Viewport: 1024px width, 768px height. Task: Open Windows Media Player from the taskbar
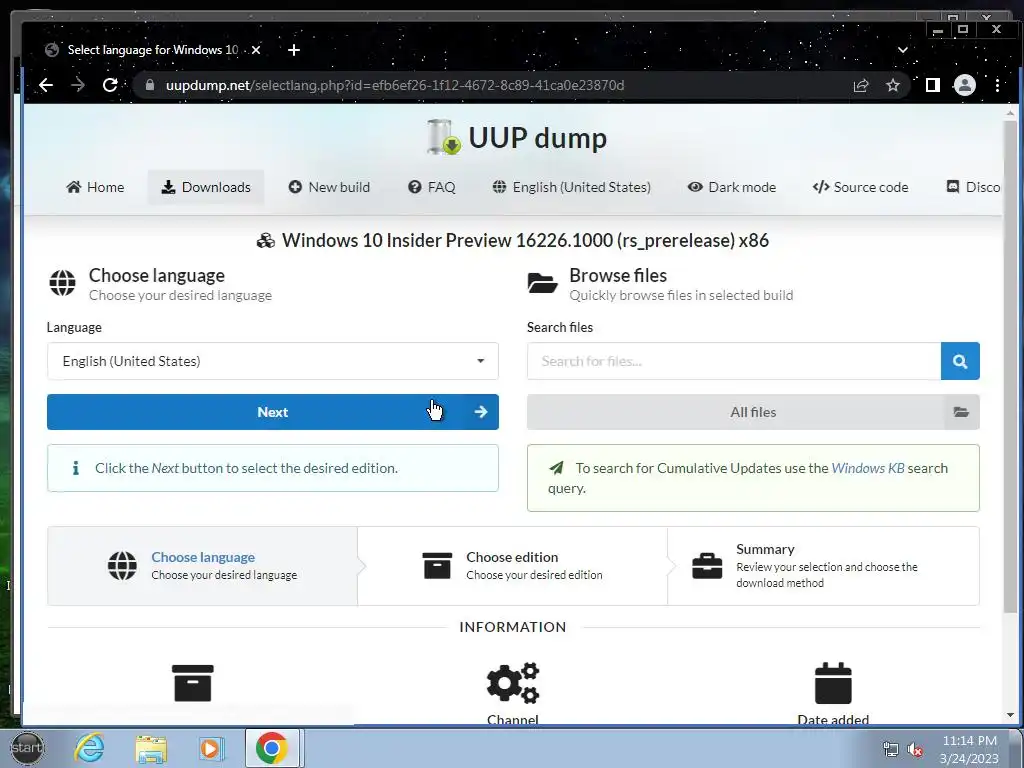[210, 748]
